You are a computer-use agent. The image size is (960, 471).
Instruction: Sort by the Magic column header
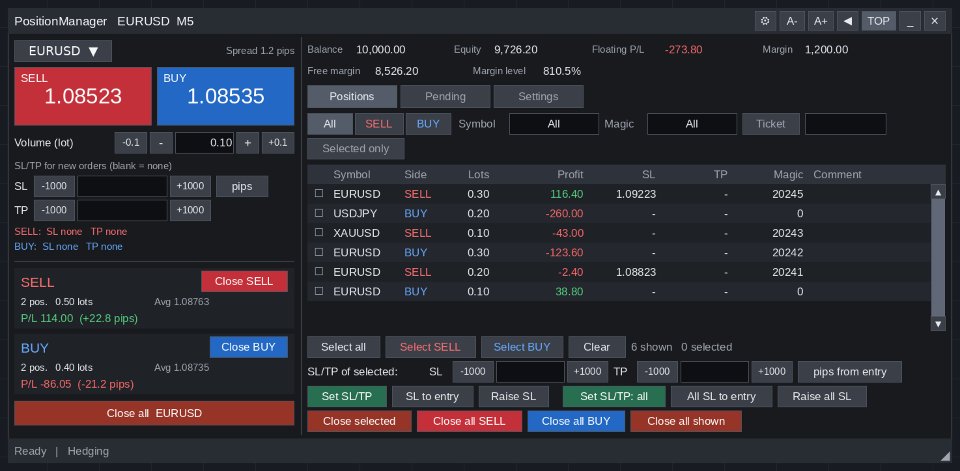point(788,175)
